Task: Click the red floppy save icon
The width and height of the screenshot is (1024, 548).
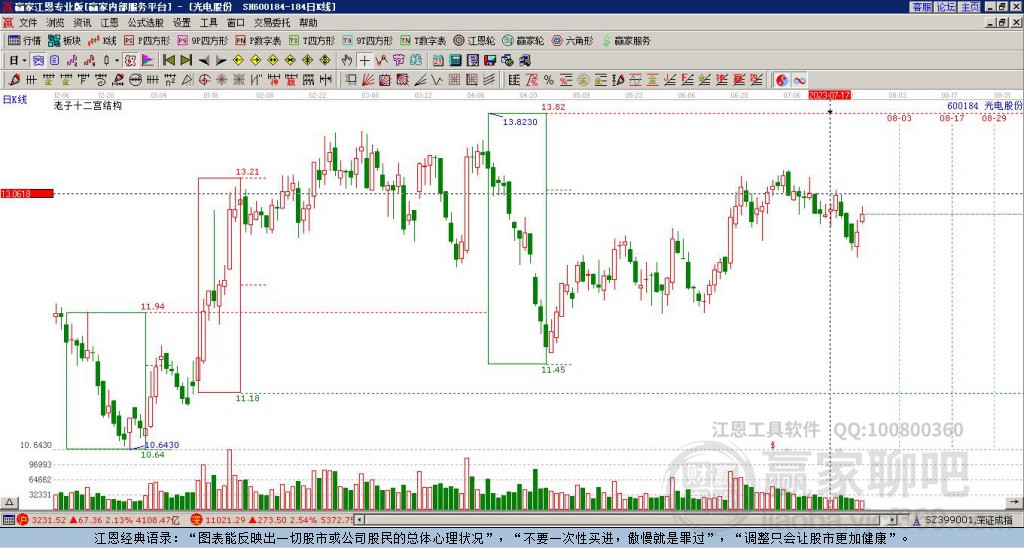Action: 490,60
